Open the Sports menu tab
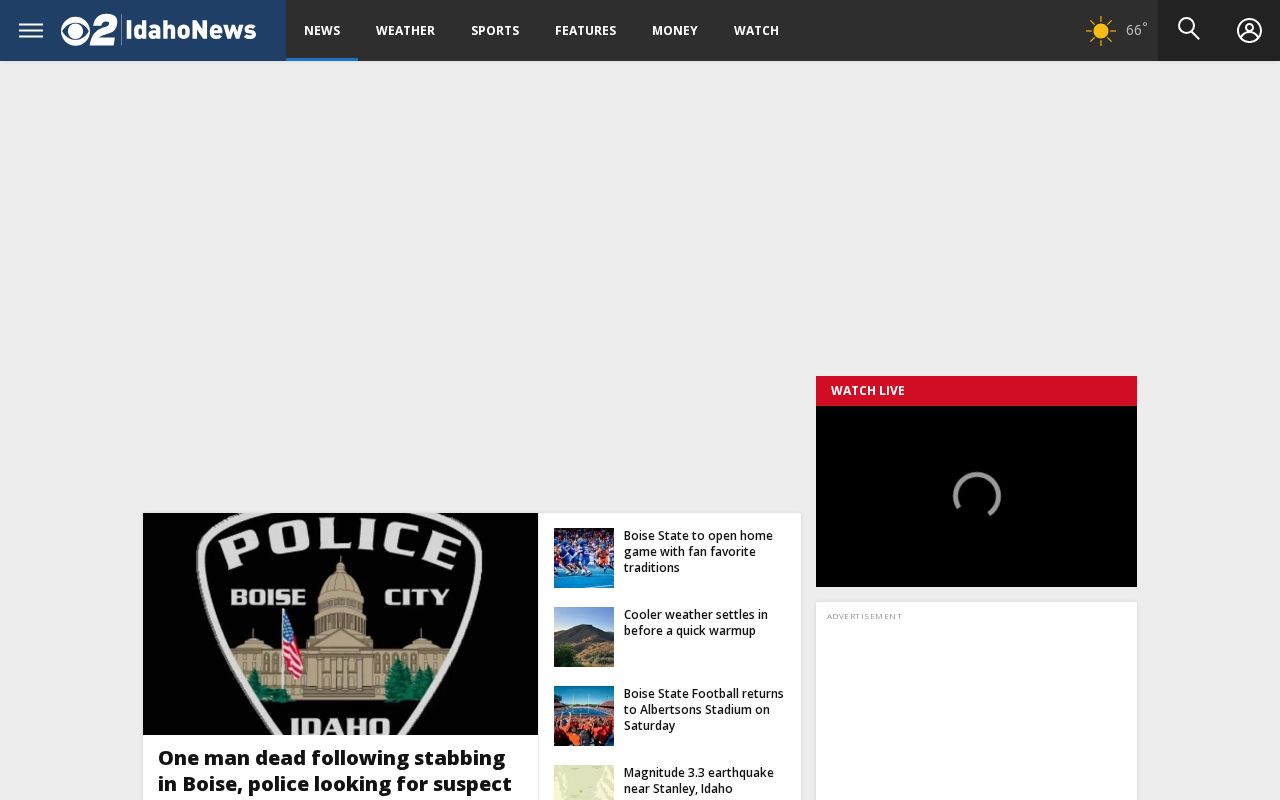This screenshot has width=1280, height=800. tap(495, 30)
